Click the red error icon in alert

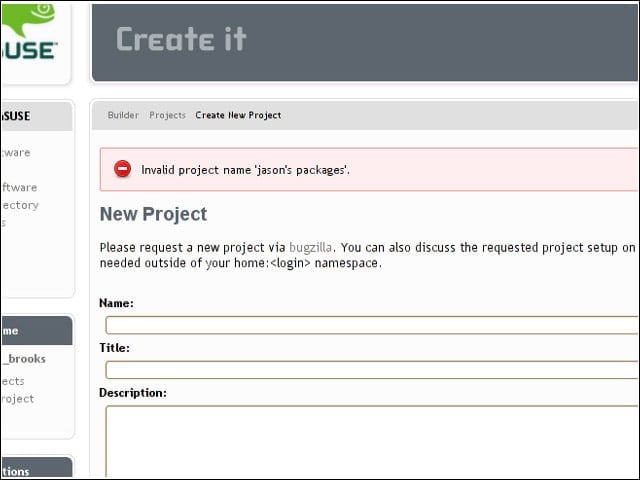pyautogui.click(x=122, y=169)
